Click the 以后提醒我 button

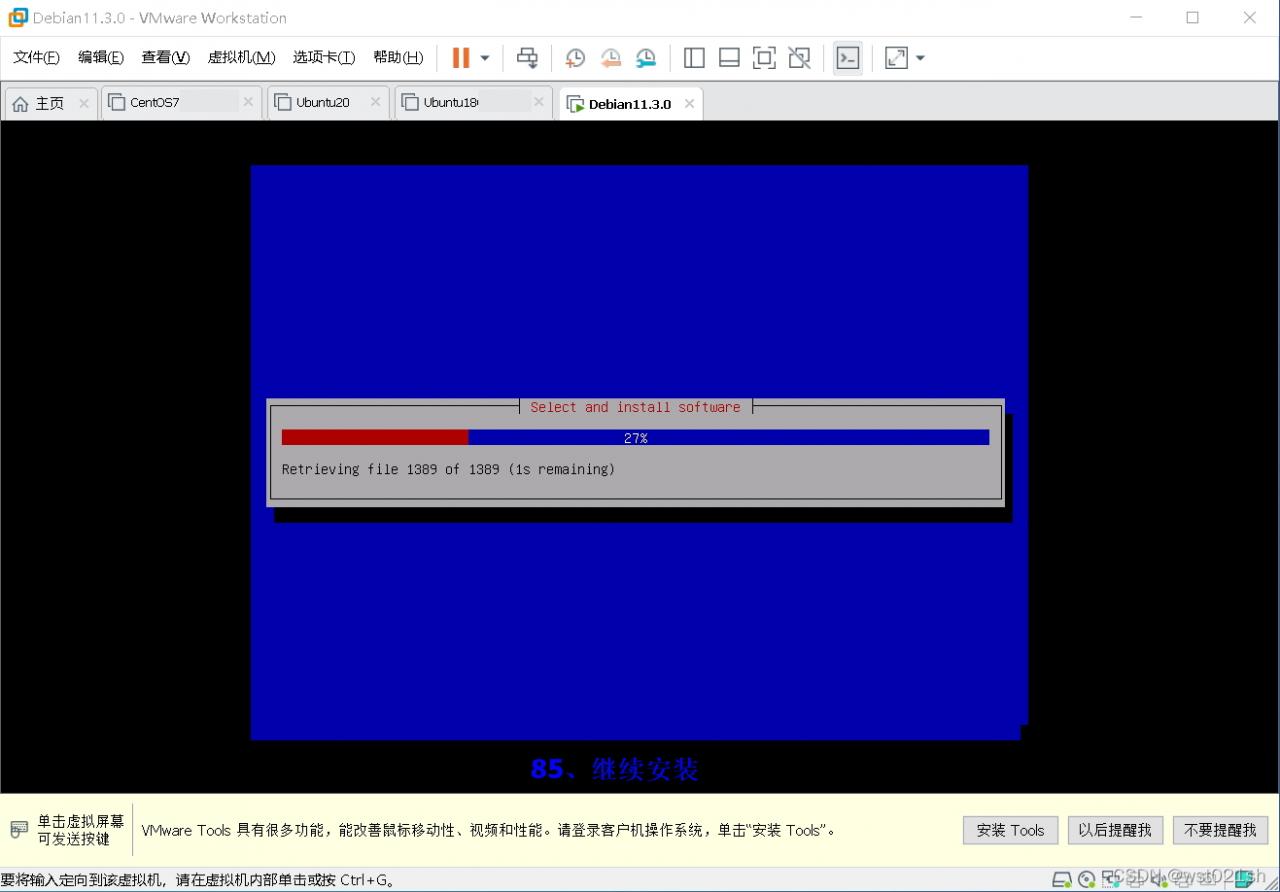[1115, 830]
